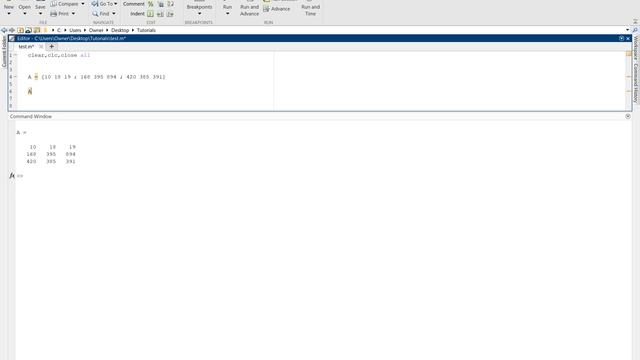Click the Editor document icon in title bar
This screenshot has width=640, height=360.
[x=12, y=38]
